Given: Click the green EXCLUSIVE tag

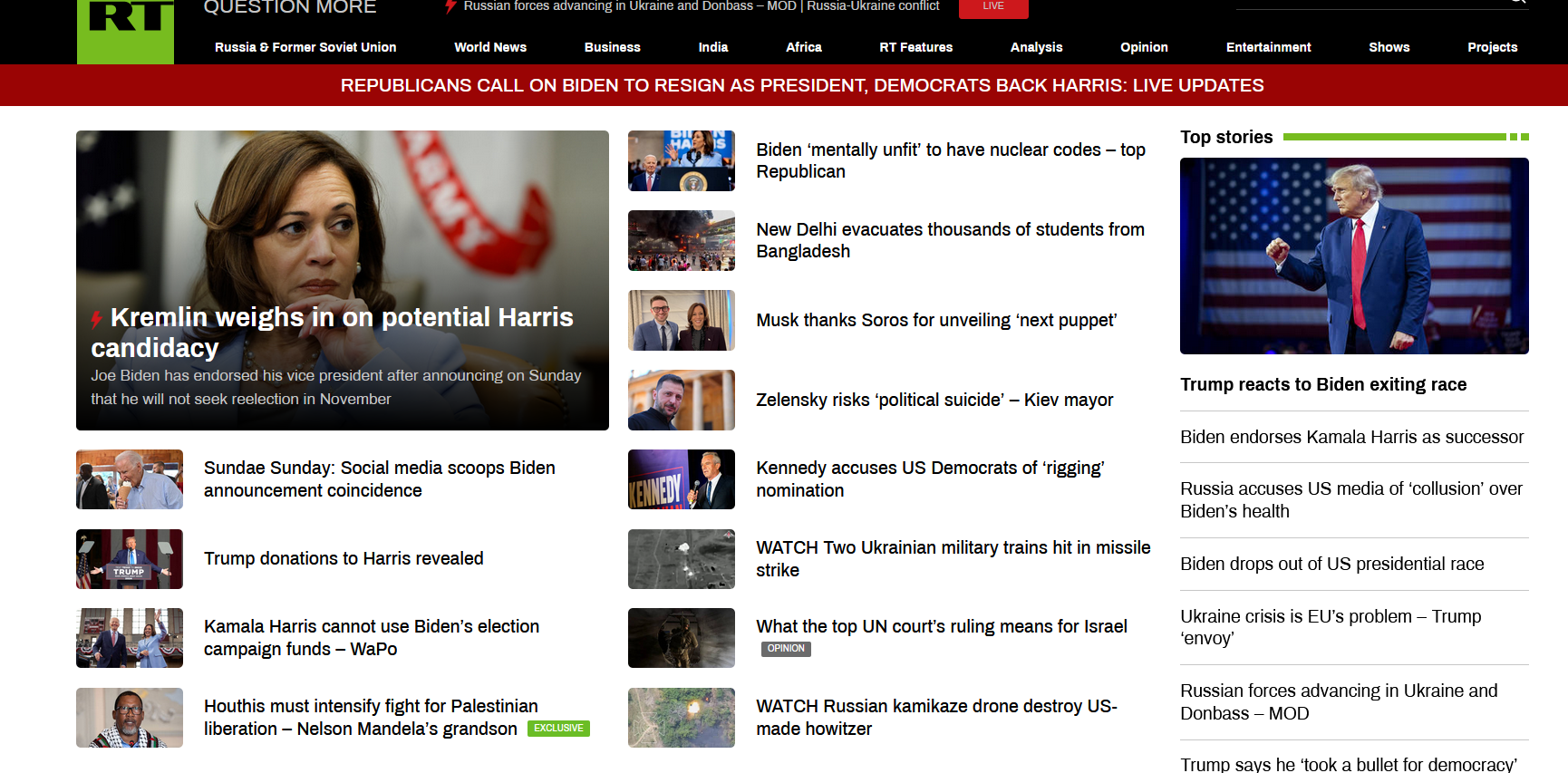Looking at the screenshot, I should tap(558, 729).
